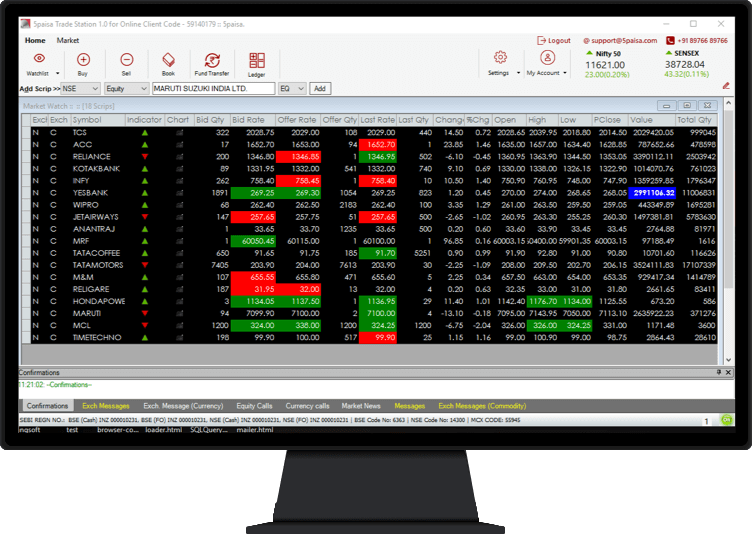Open the EQ series dropdown
The width and height of the screenshot is (752, 534).
point(292,89)
